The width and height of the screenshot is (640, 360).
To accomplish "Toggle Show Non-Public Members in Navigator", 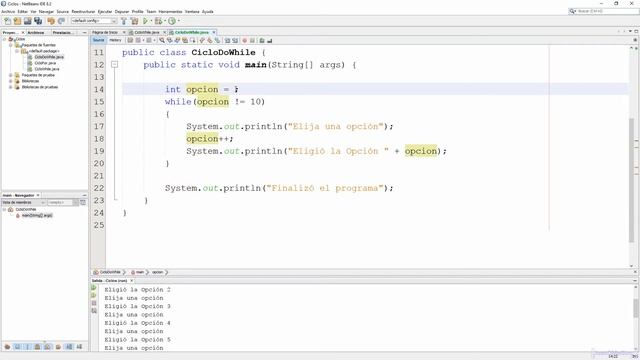I will tap(38, 347).
